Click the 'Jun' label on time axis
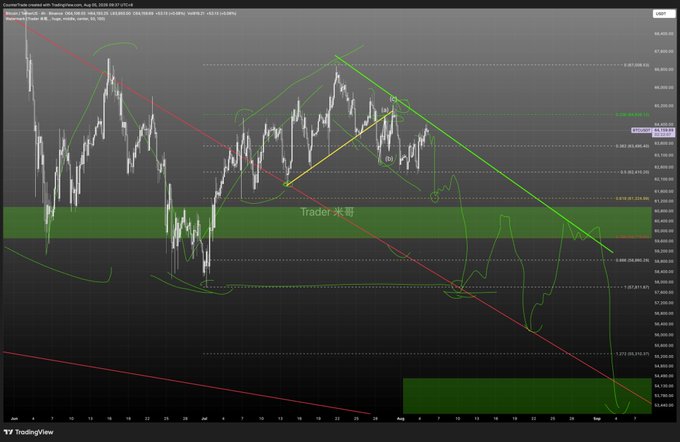Image resolution: width=680 pixels, height=442 pixels. [x=14, y=419]
